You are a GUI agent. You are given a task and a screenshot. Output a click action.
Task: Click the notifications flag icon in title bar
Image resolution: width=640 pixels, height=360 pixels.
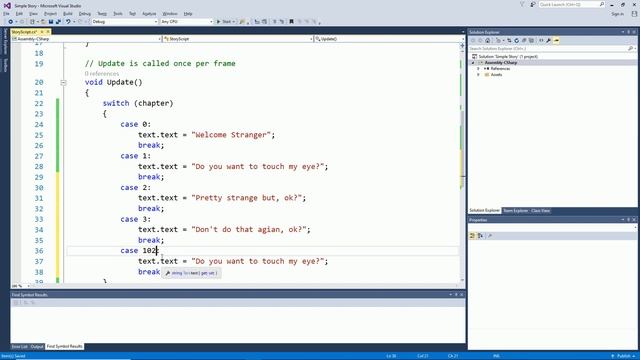pyautogui.click(x=522, y=4)
